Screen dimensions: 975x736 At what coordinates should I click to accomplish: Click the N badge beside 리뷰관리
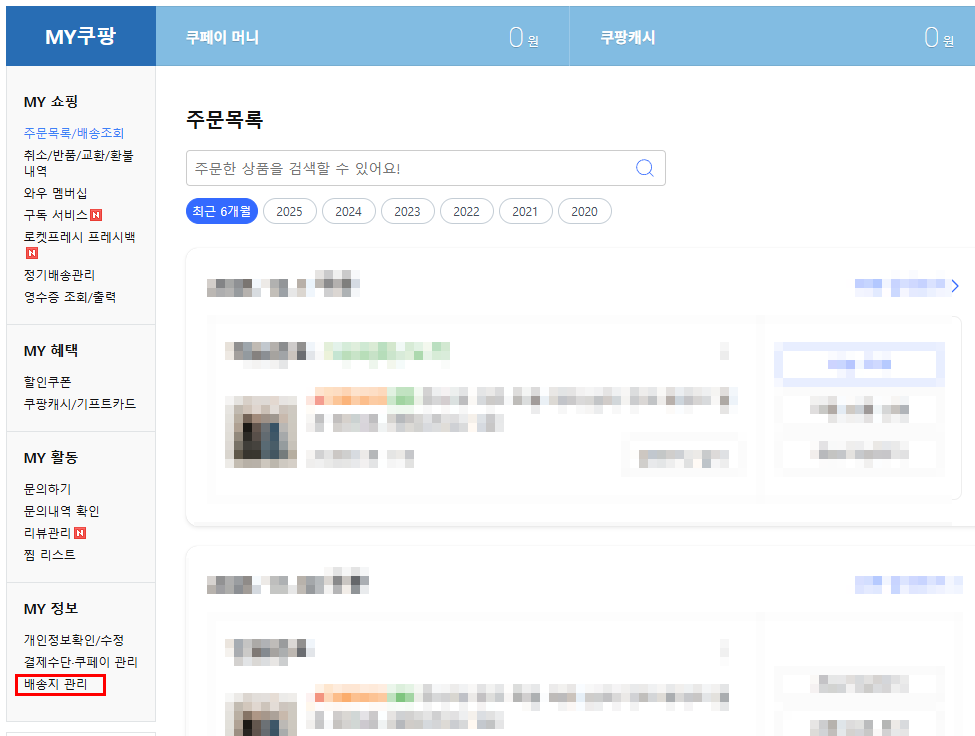coord(80,533)
